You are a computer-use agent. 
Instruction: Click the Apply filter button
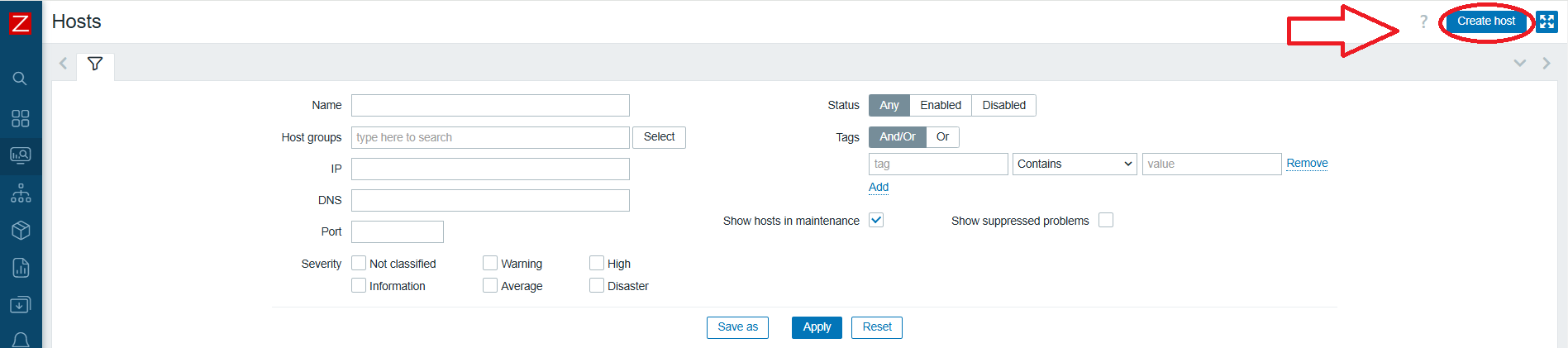[817, 327]
